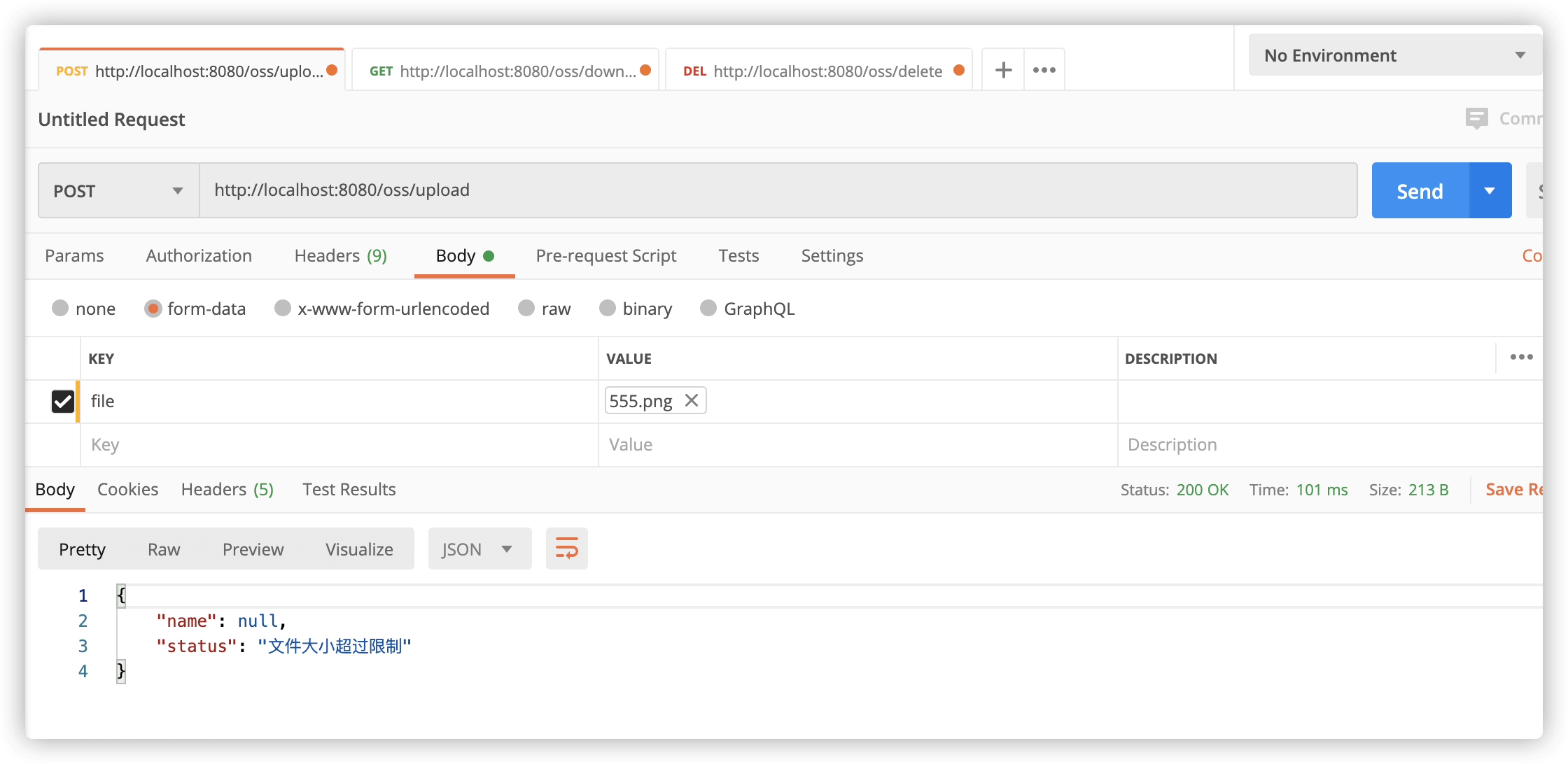This screenshot has height=764, width=1568.
Task: Open response Headers (5) tab
Action: pyautogui.click(x=227, y=490)
